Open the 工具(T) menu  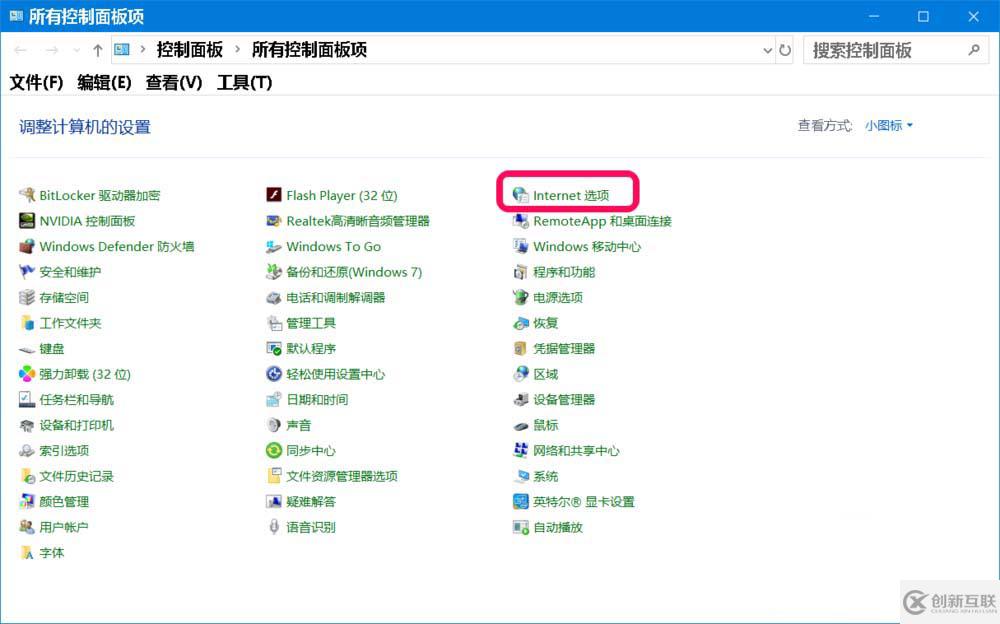point(244,82)
